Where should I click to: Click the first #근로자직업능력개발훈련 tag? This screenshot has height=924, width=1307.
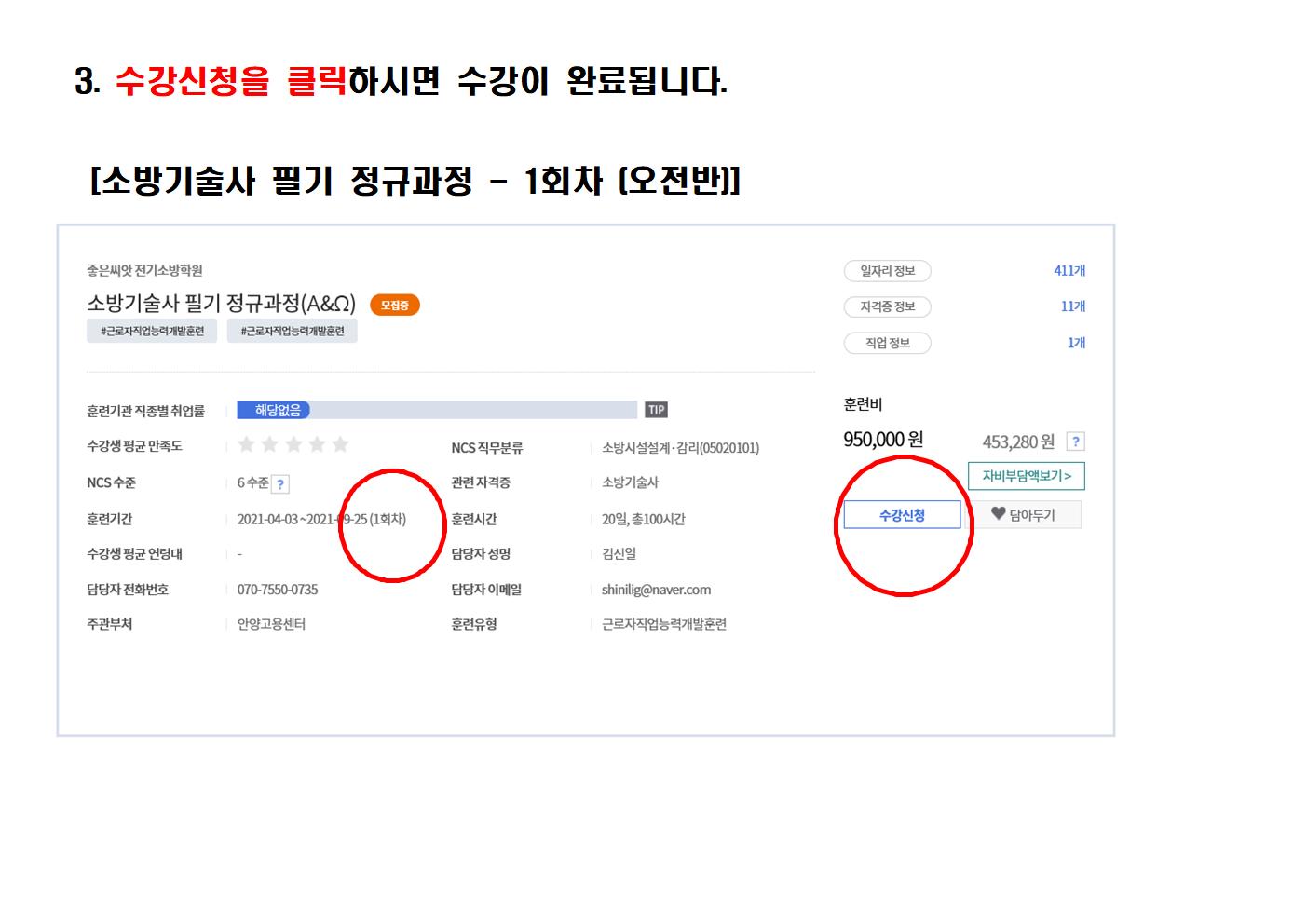(152, 331)
